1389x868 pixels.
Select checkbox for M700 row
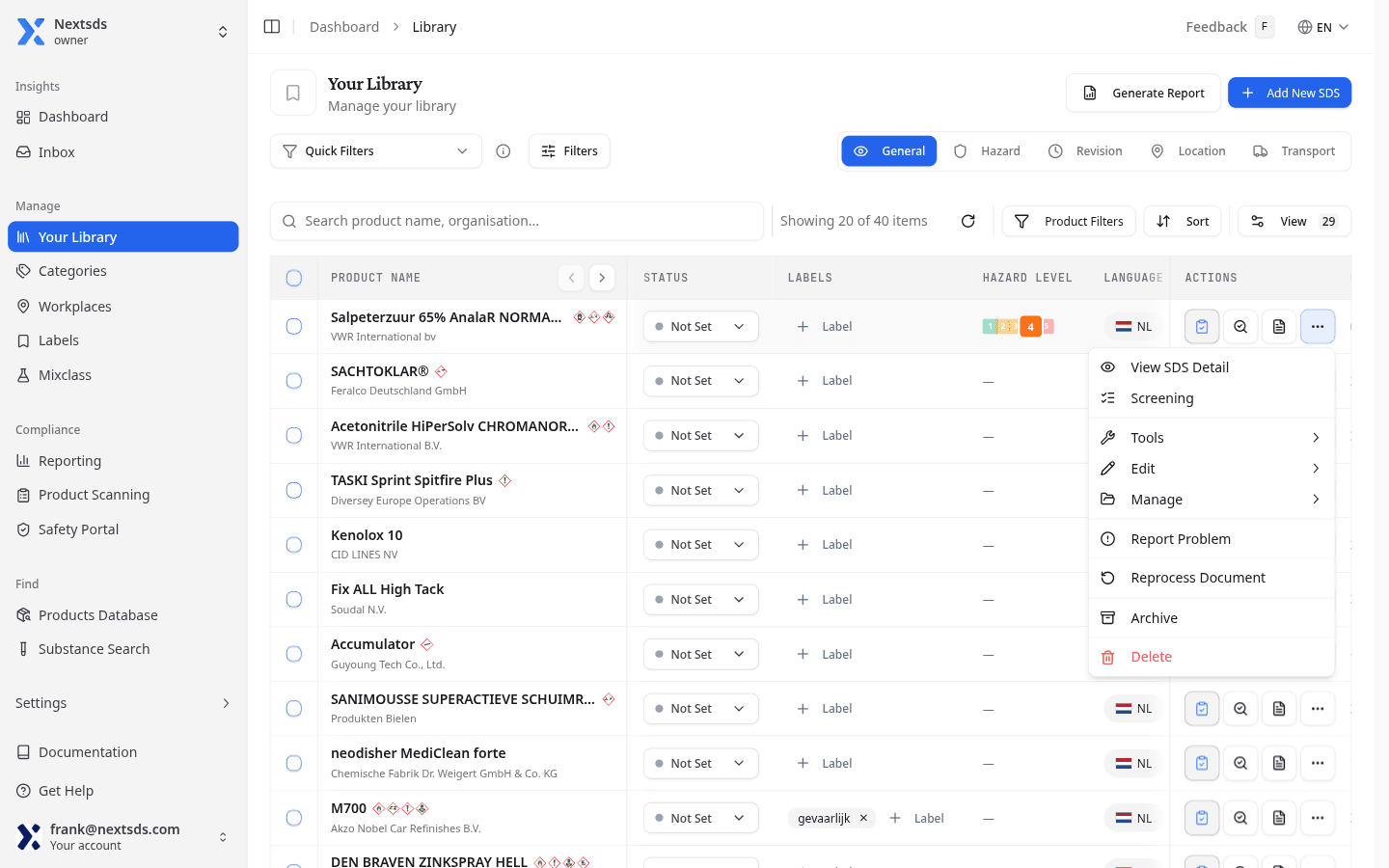[x=294, y=818]
